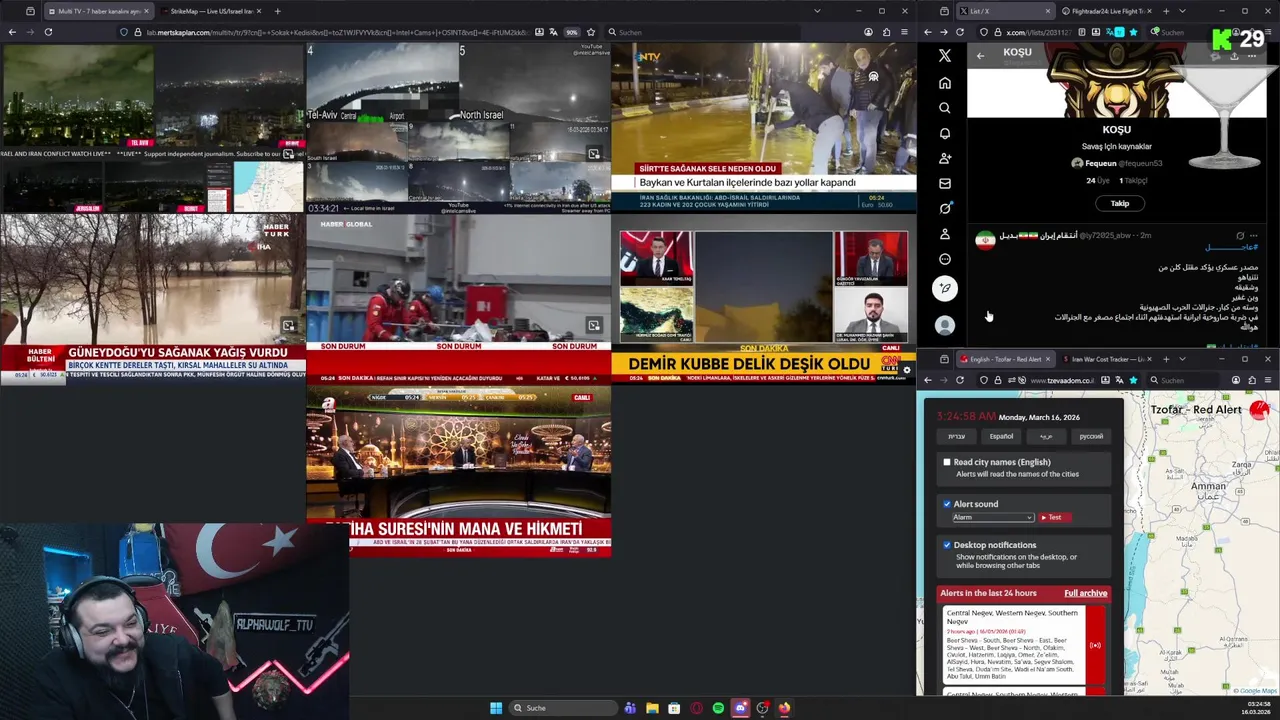Open Windows Start button
1280x720 pixels.
pos(496,708)
